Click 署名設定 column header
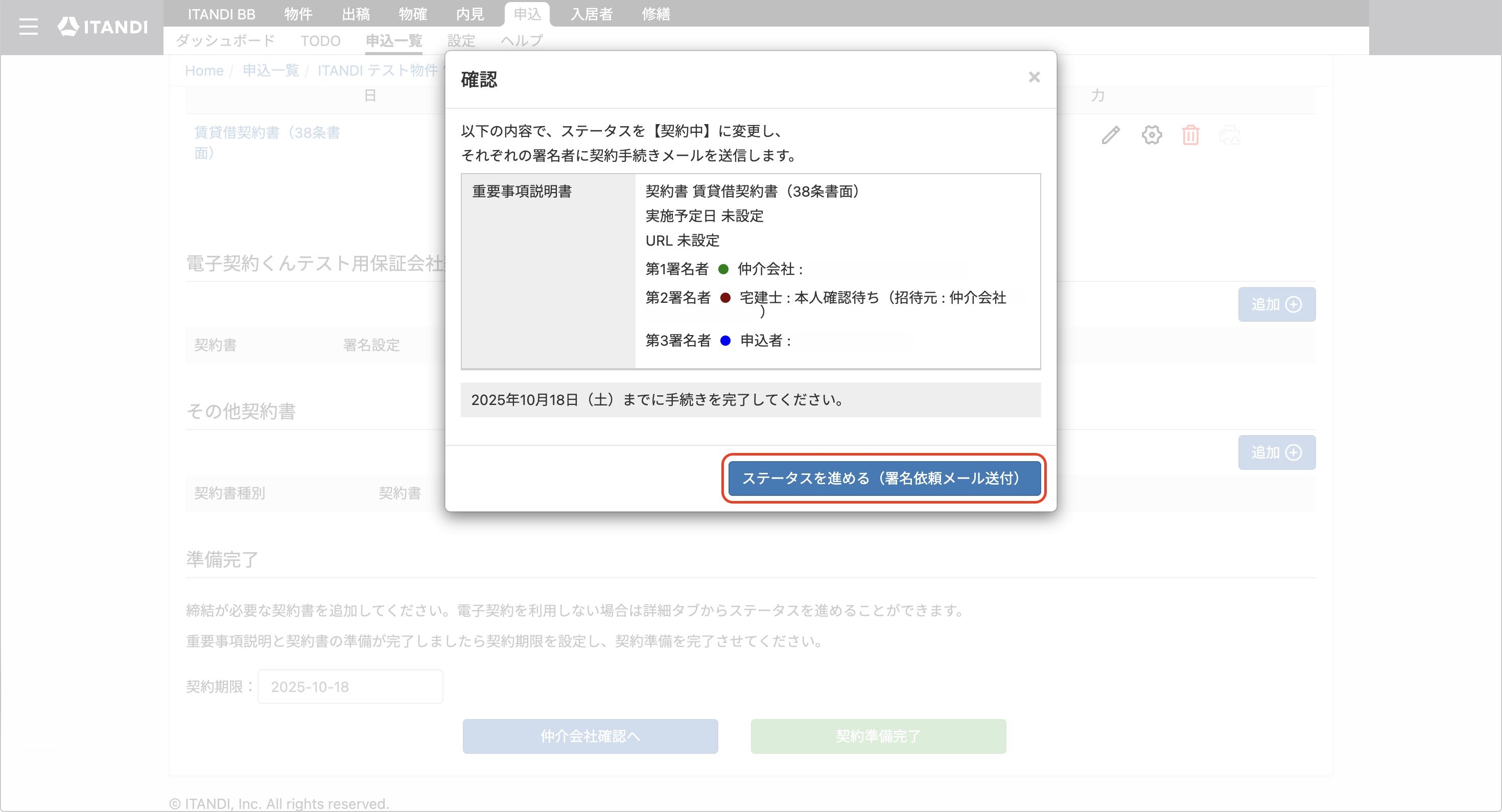The width and height of the screenshot is (1502, 812). (371, 345)
